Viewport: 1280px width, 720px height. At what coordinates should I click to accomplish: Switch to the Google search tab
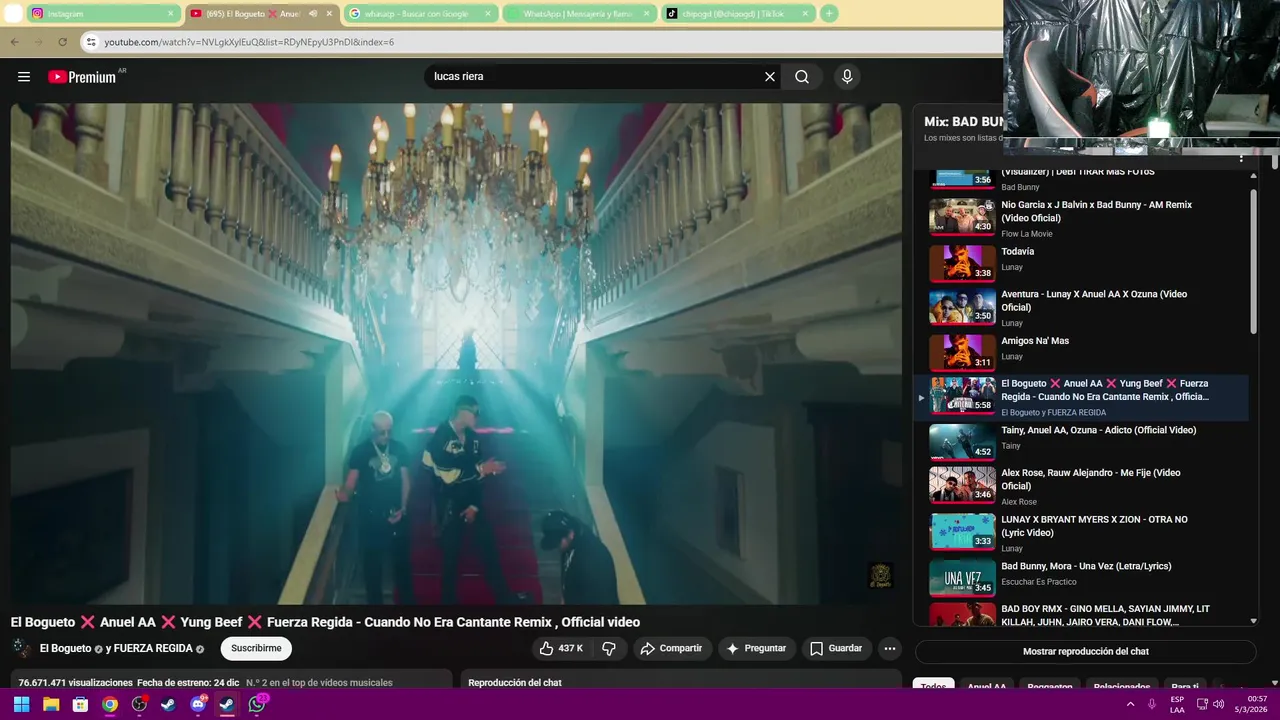[420, 14]
